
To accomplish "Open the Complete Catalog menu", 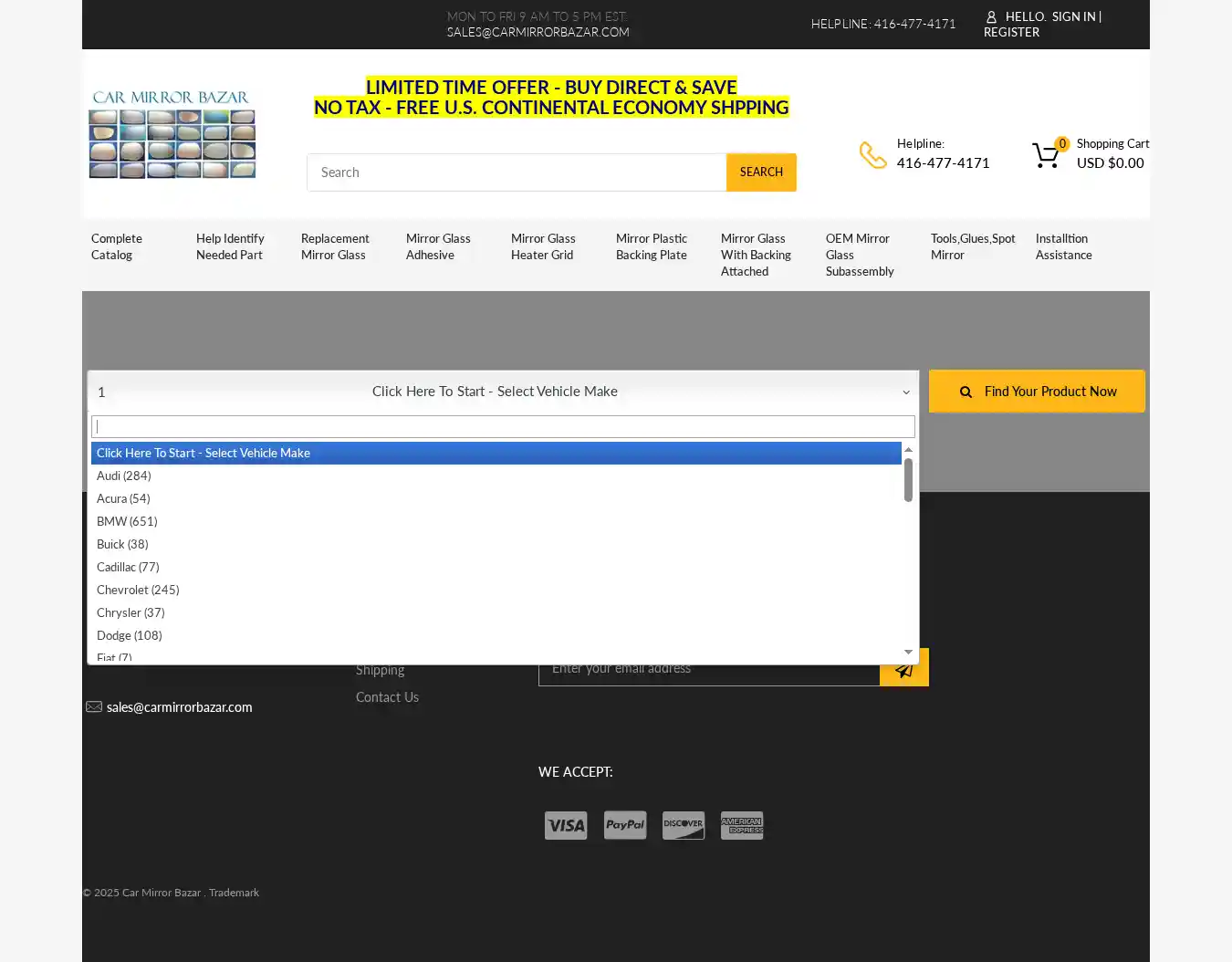I will coord(117,246).
